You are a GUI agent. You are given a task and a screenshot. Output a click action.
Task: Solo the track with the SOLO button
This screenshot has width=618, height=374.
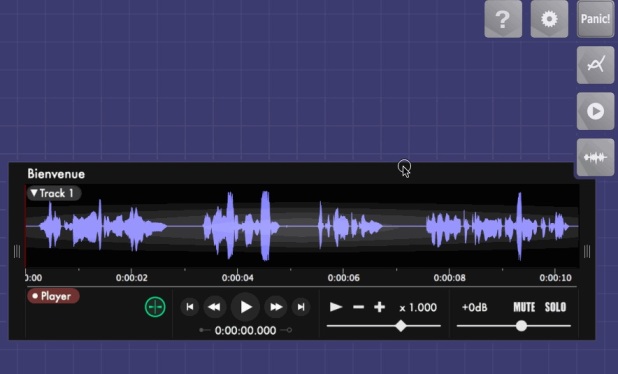[x=555, y=307]
